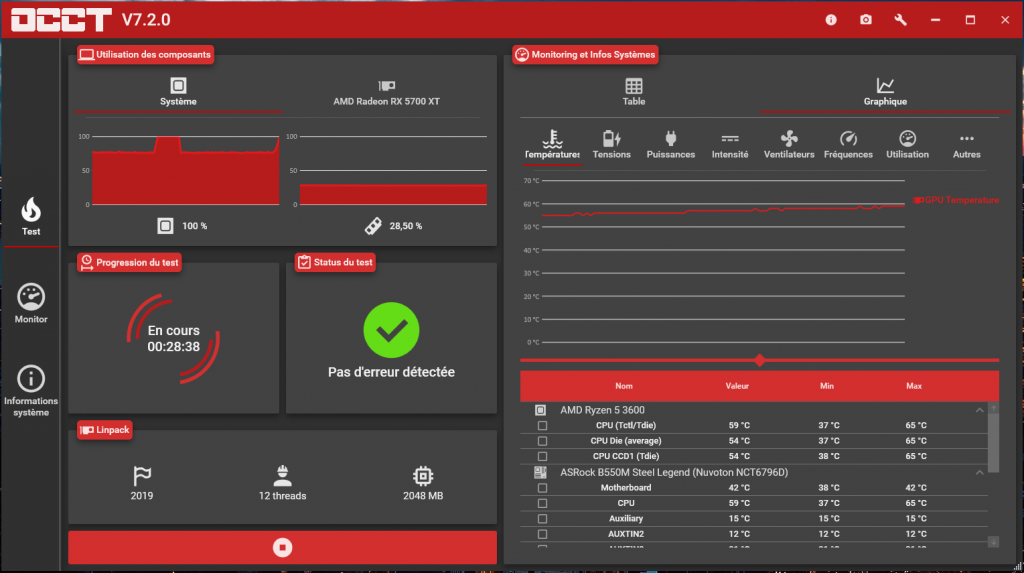Check the CPU Die (average) sensor box

[x=542, y=441]
